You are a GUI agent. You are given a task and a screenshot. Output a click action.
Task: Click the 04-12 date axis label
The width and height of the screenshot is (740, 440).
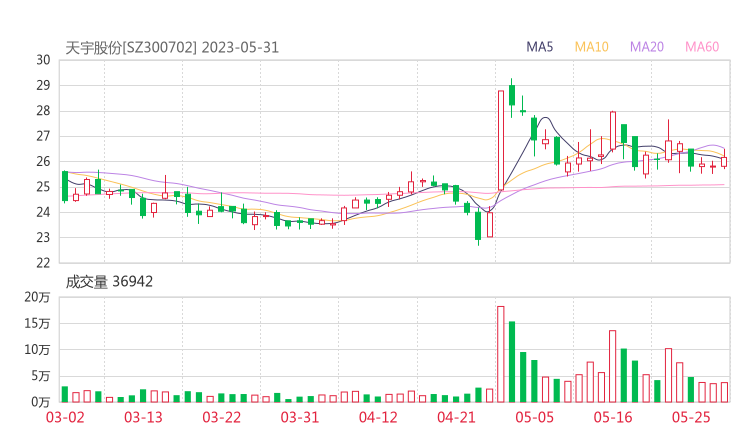tap(378, 417)
